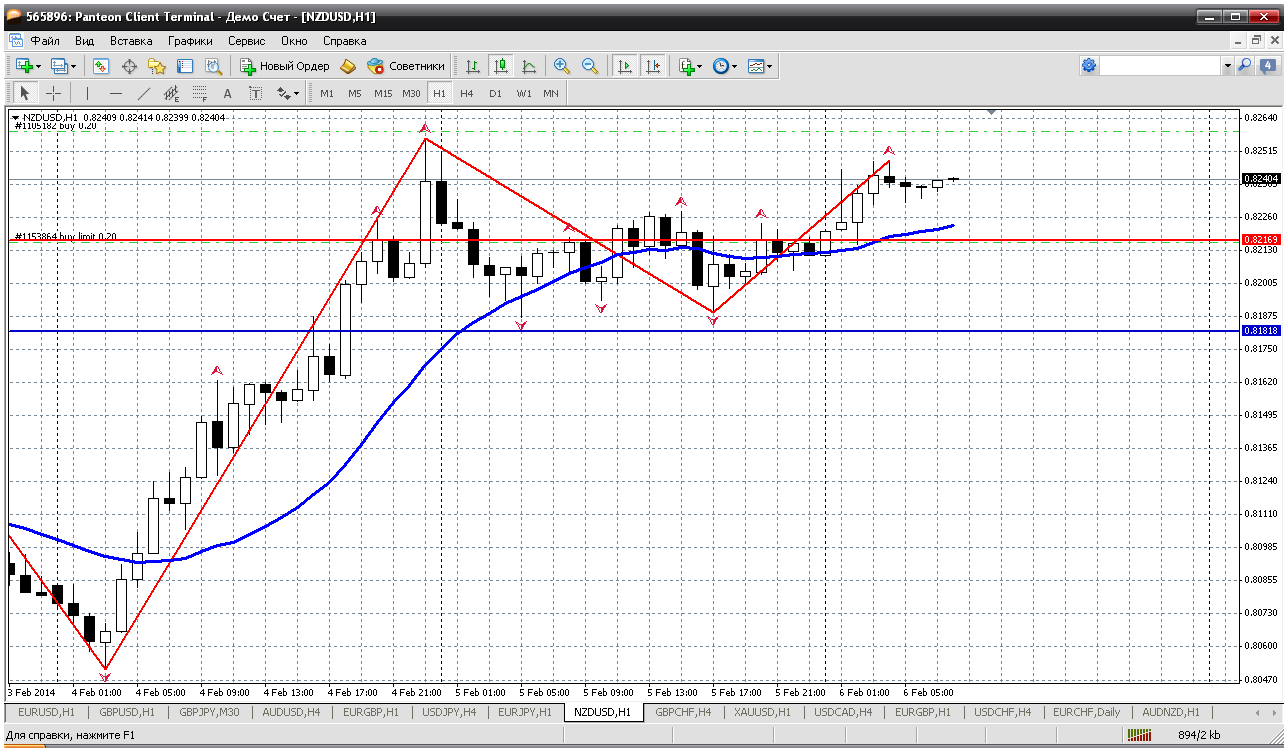Click inside the search input field
The width and height of the screenshot is (1288, 748).
point(1160,66)
